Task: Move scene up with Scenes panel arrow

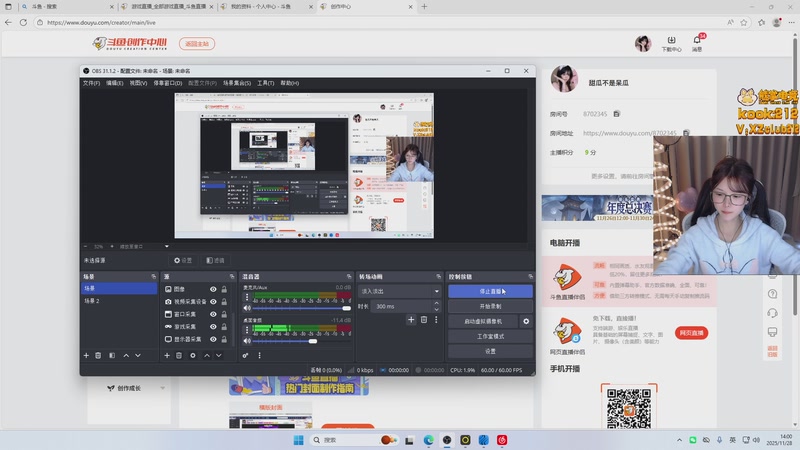Action: (x=126, y=355)
